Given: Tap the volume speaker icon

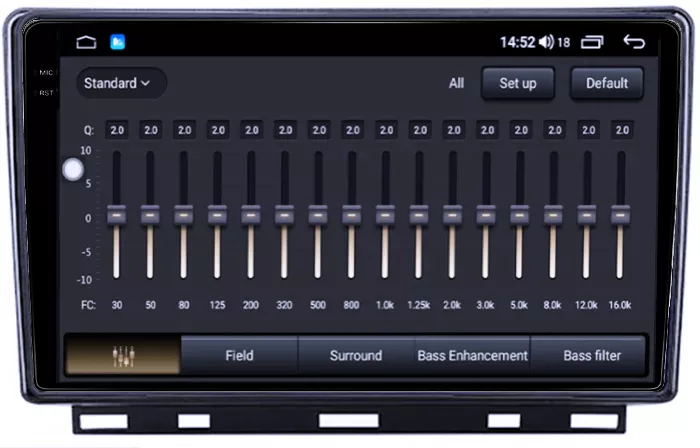Looking at the screenshot, I should [546, 42].
